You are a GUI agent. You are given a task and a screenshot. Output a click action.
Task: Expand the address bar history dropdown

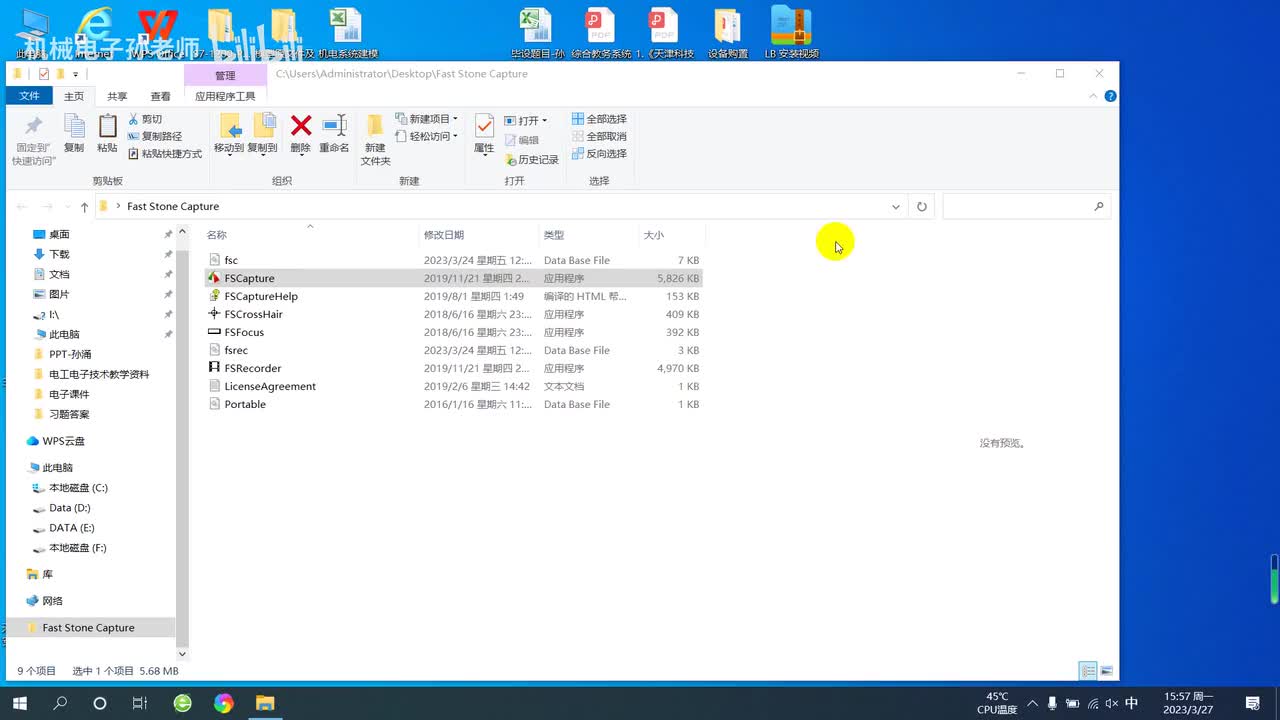coord(896,207)
